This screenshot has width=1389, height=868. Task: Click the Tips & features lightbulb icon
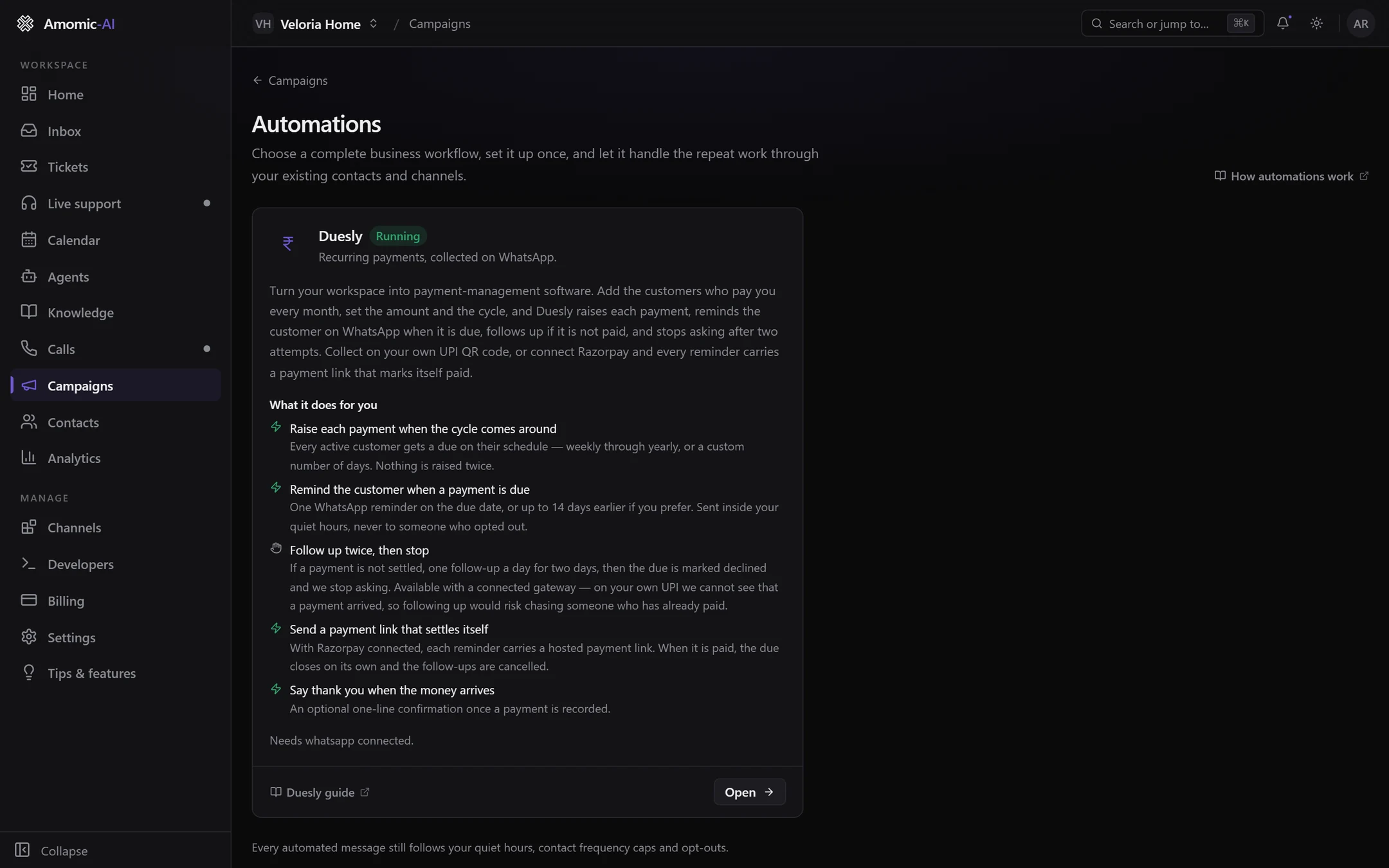pos(28,673)
